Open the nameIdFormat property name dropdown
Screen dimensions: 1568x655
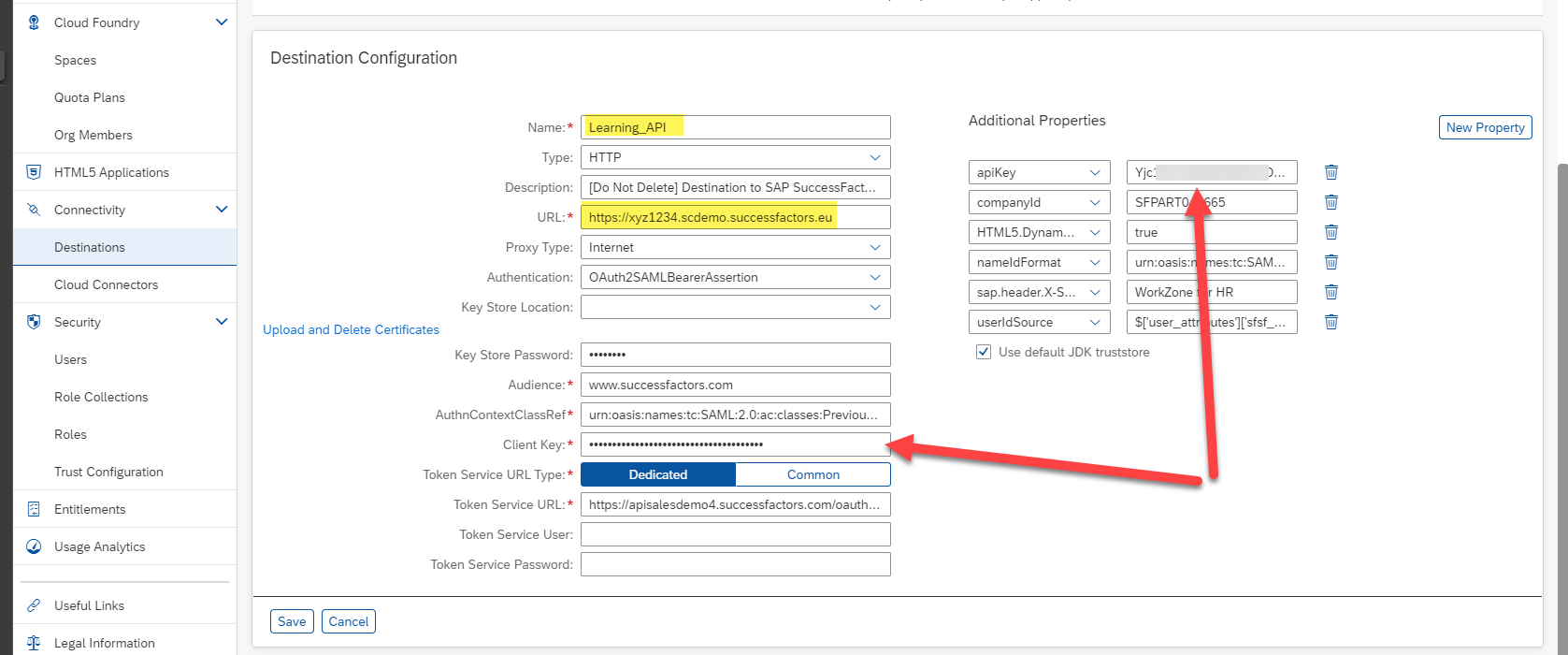[1095, 262]
